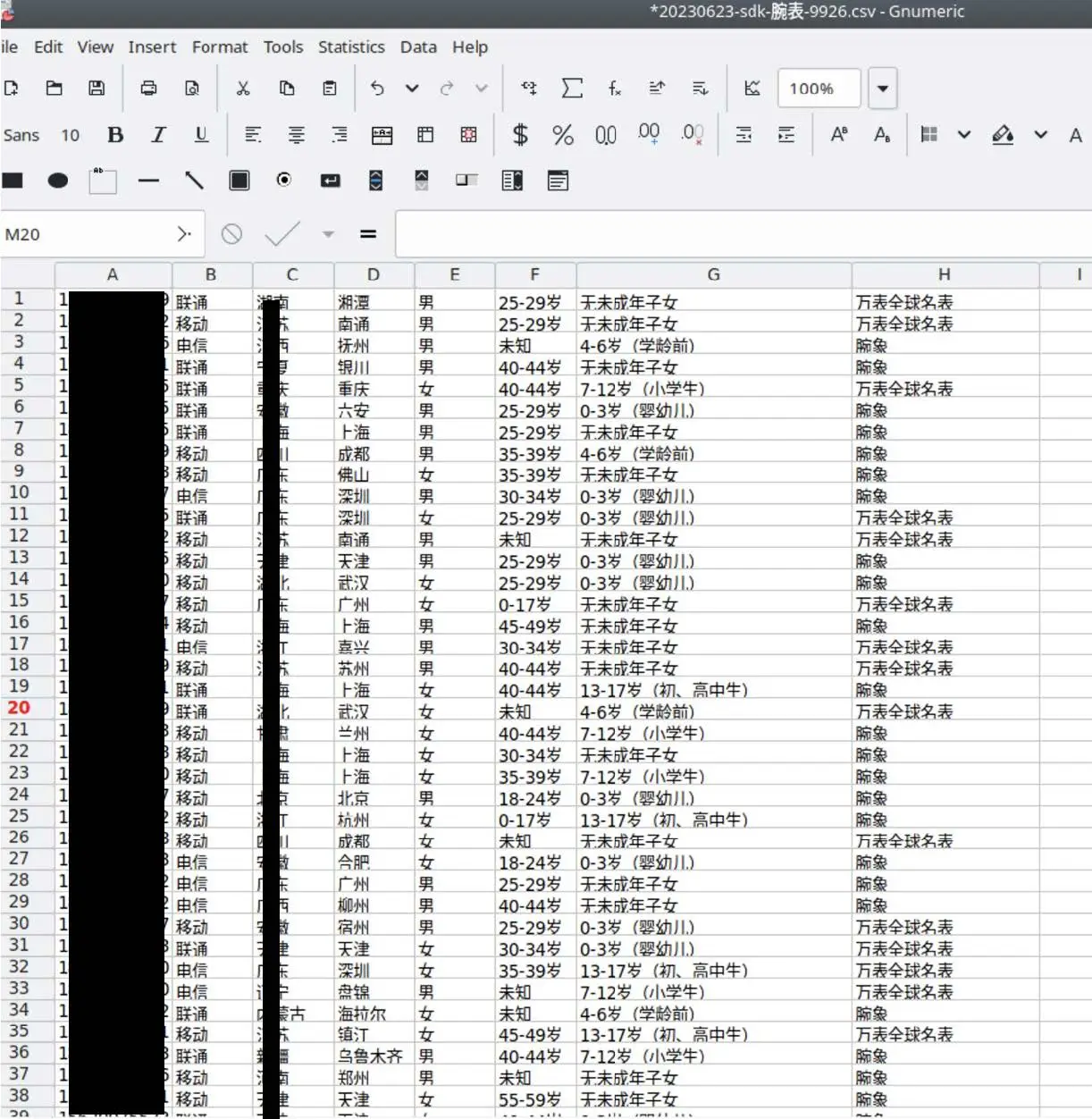Open the zoom level dropdown
Viewport: 1092px width, 1119px height.
(883, 88)
